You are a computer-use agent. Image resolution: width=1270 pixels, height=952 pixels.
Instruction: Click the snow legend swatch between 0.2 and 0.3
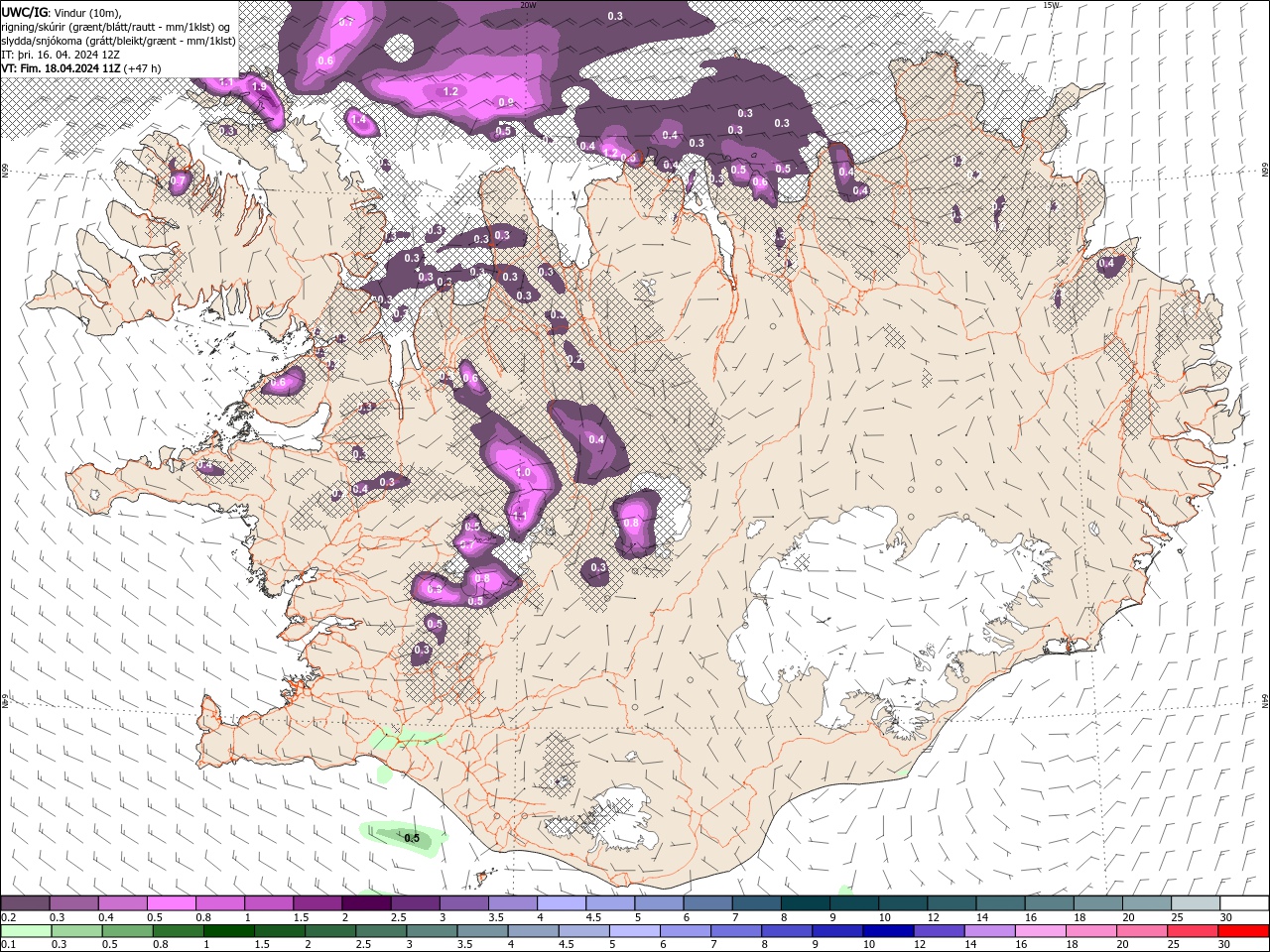point(25,902)
